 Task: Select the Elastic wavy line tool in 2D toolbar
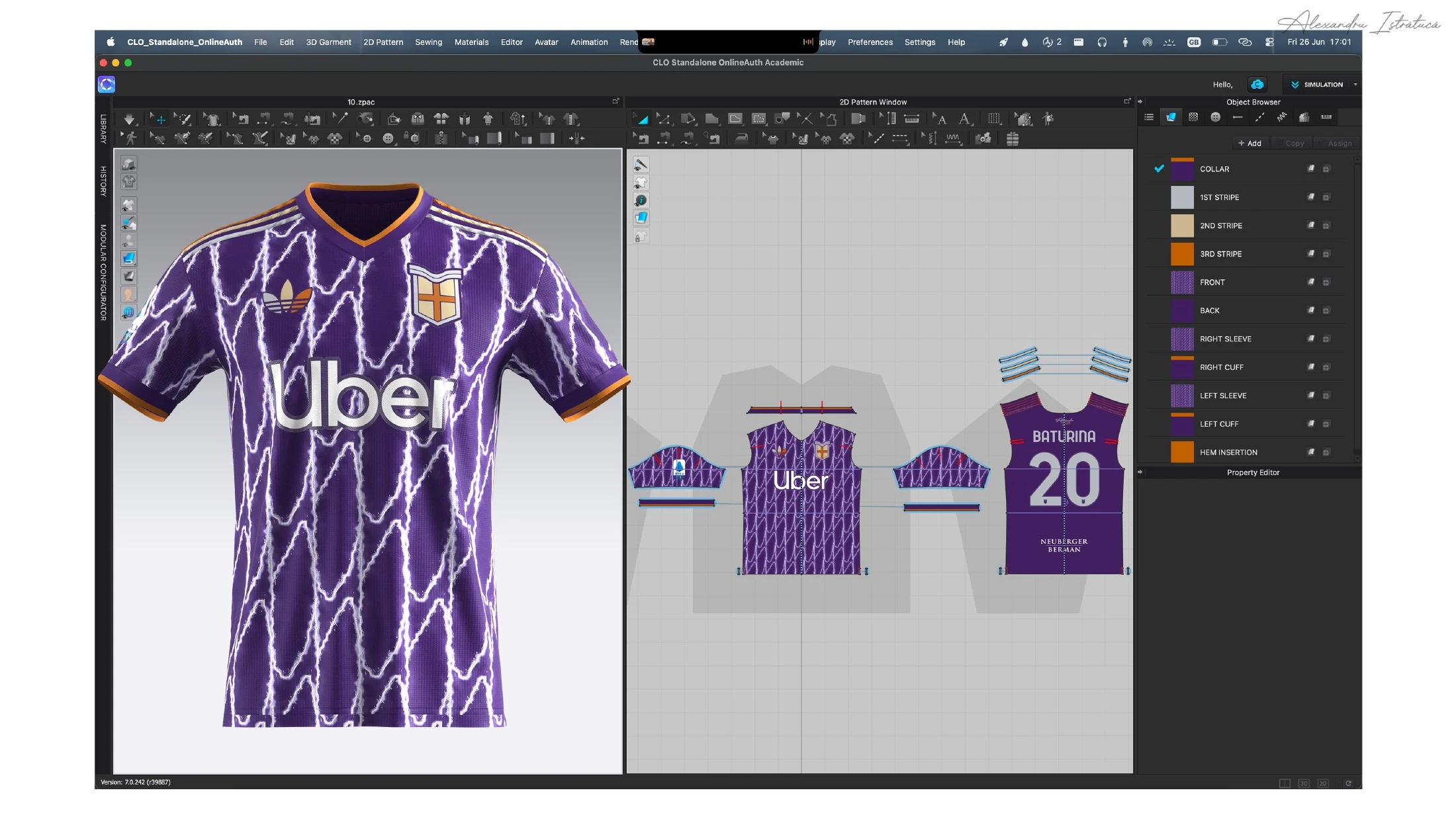953,139
